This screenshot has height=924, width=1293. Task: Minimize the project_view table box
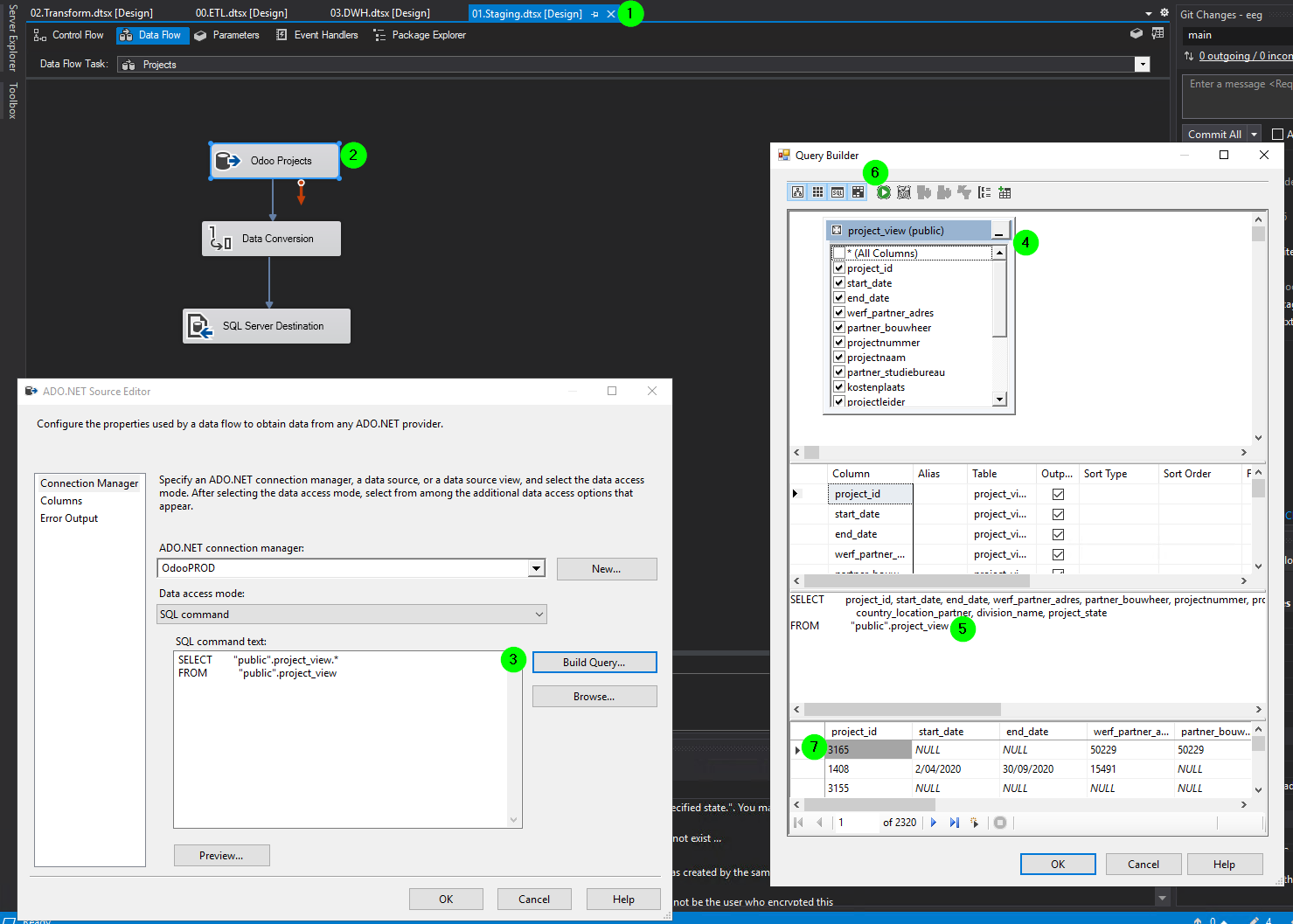pos(999,231)
